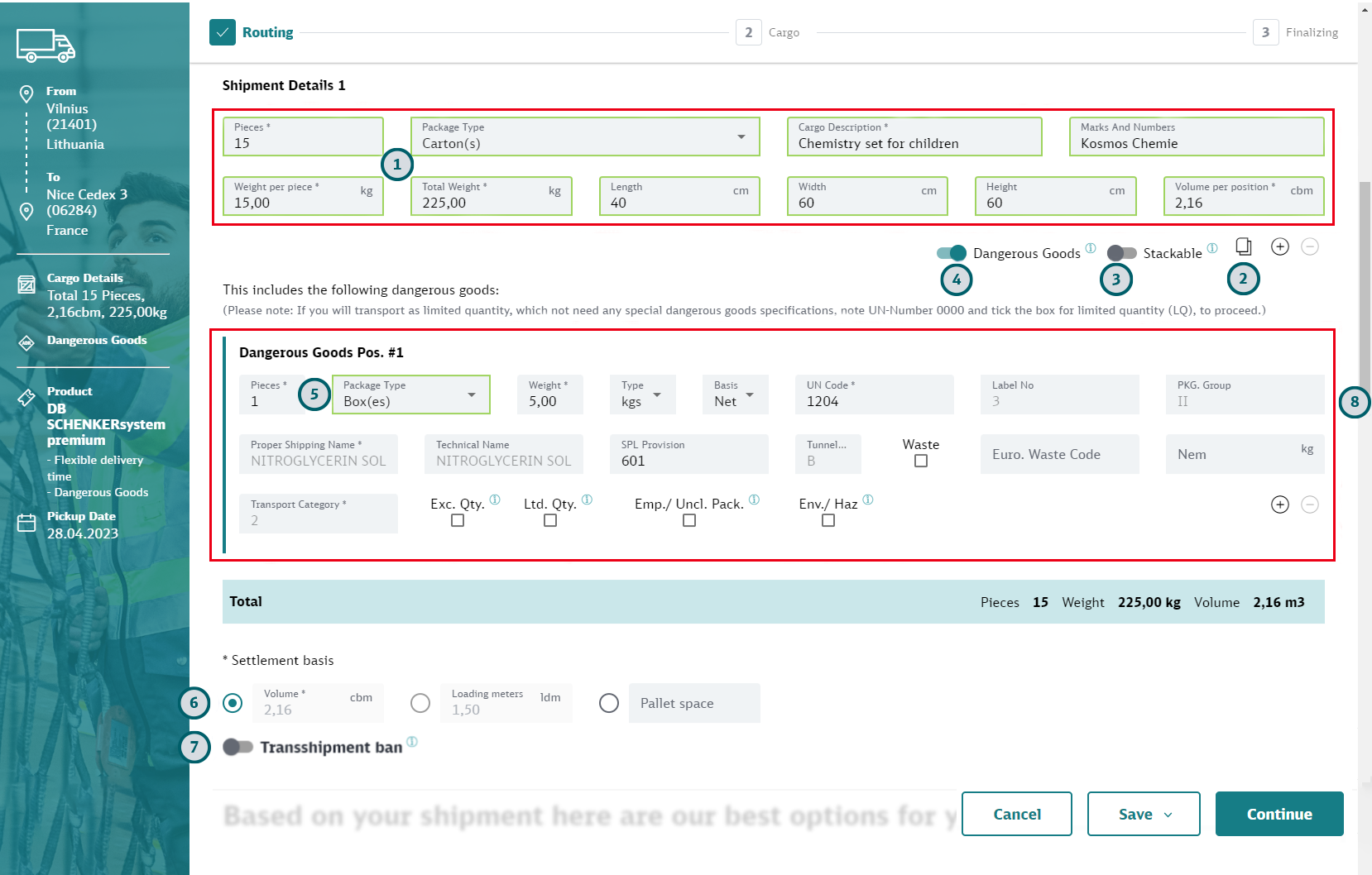
Task: Enable the Stackable toggle
Action: [1121, 253]
